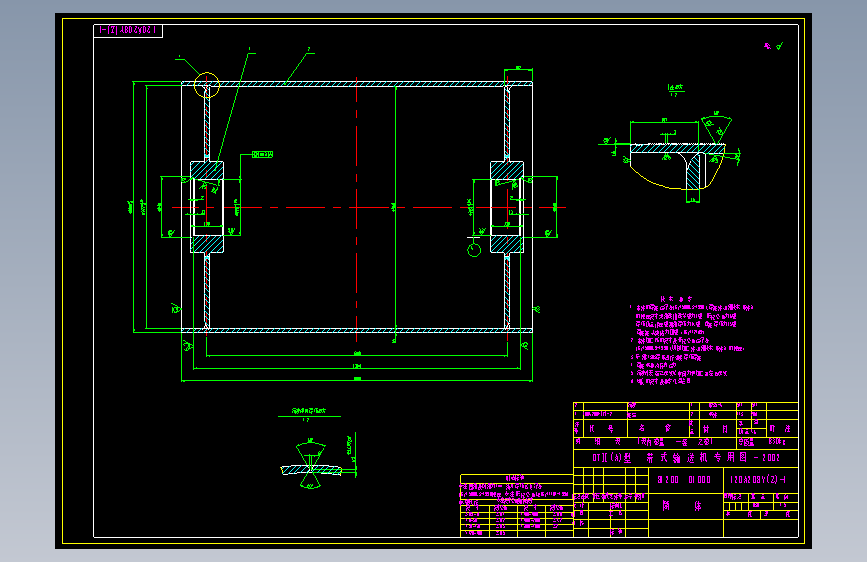This screenshot has width=867, height=562.
Task: Select the bottom hatched shell wall of the drum
Action: click(x=357, y=330)
